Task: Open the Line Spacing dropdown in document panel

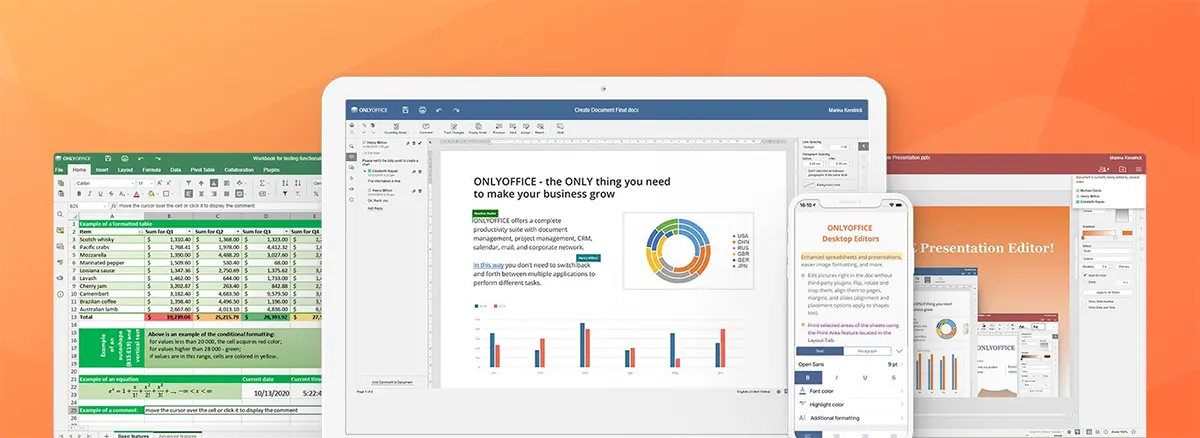Action: click(814, 147)
